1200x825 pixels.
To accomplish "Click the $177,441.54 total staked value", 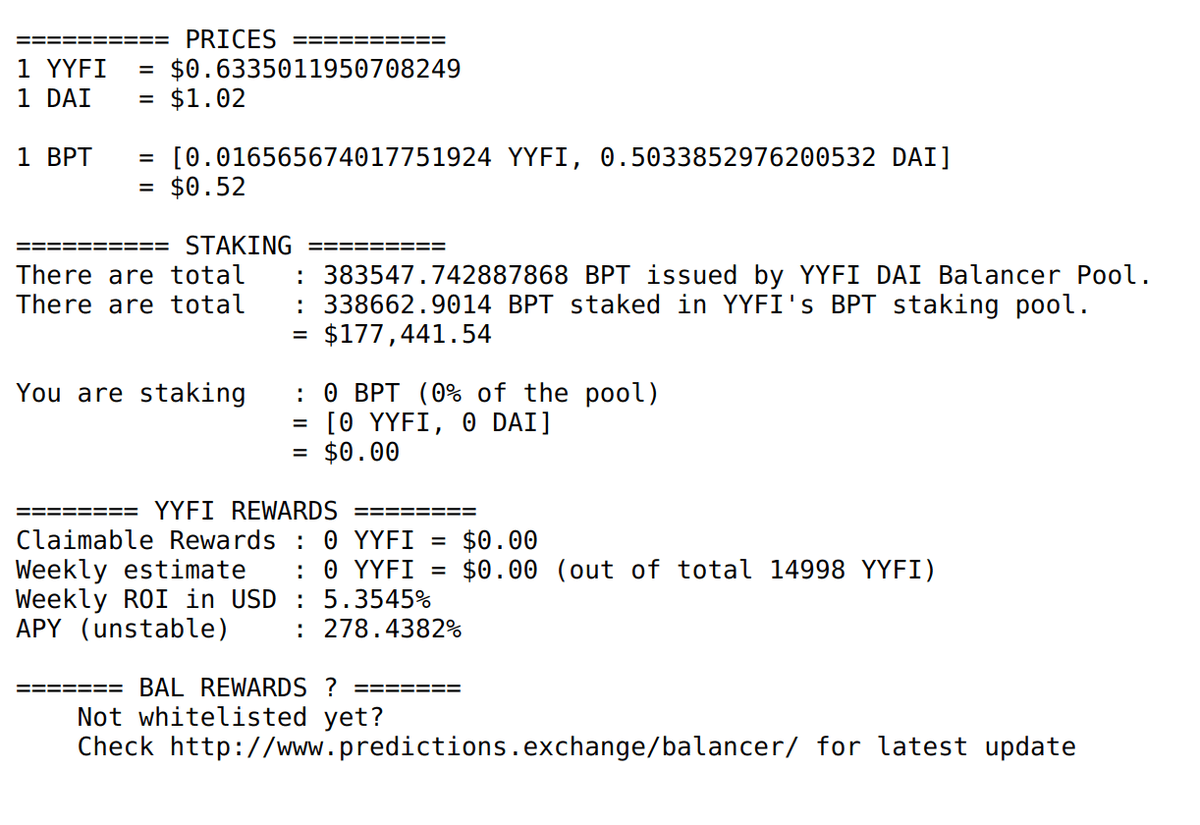I will coord(408,334).
